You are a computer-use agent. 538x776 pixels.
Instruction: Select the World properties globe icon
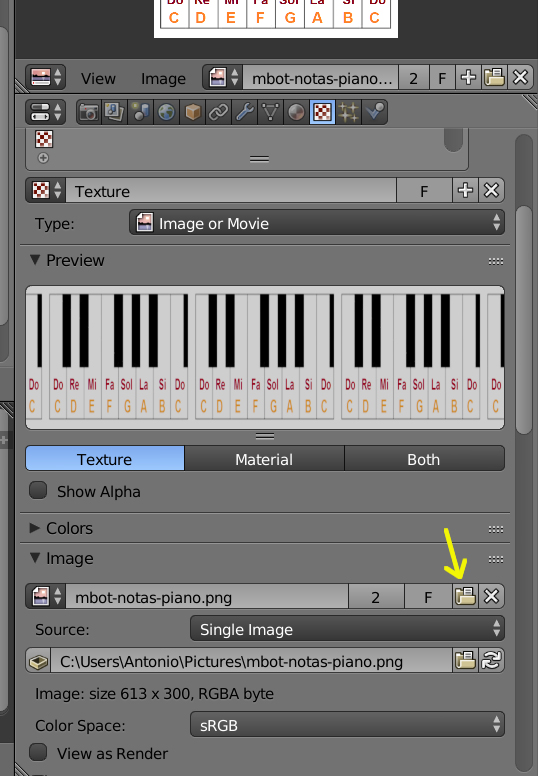point(166,112)
